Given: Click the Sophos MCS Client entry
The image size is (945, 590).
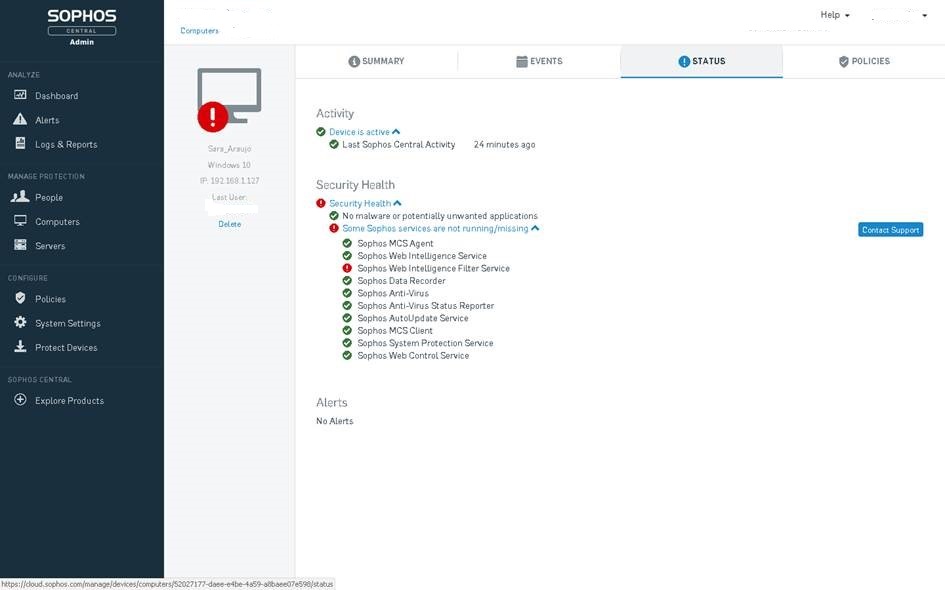Looking at the screenshot, I should pyautogui.click(x=395, y=330).
